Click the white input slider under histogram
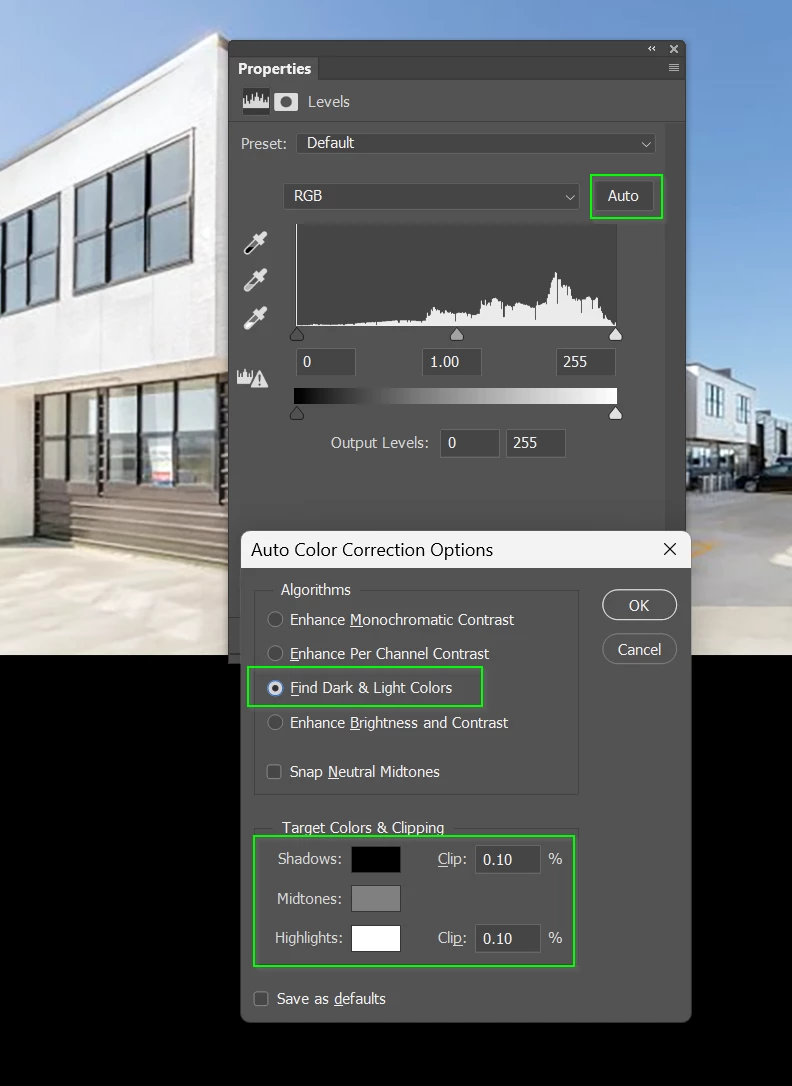 [x=615, y=335]
